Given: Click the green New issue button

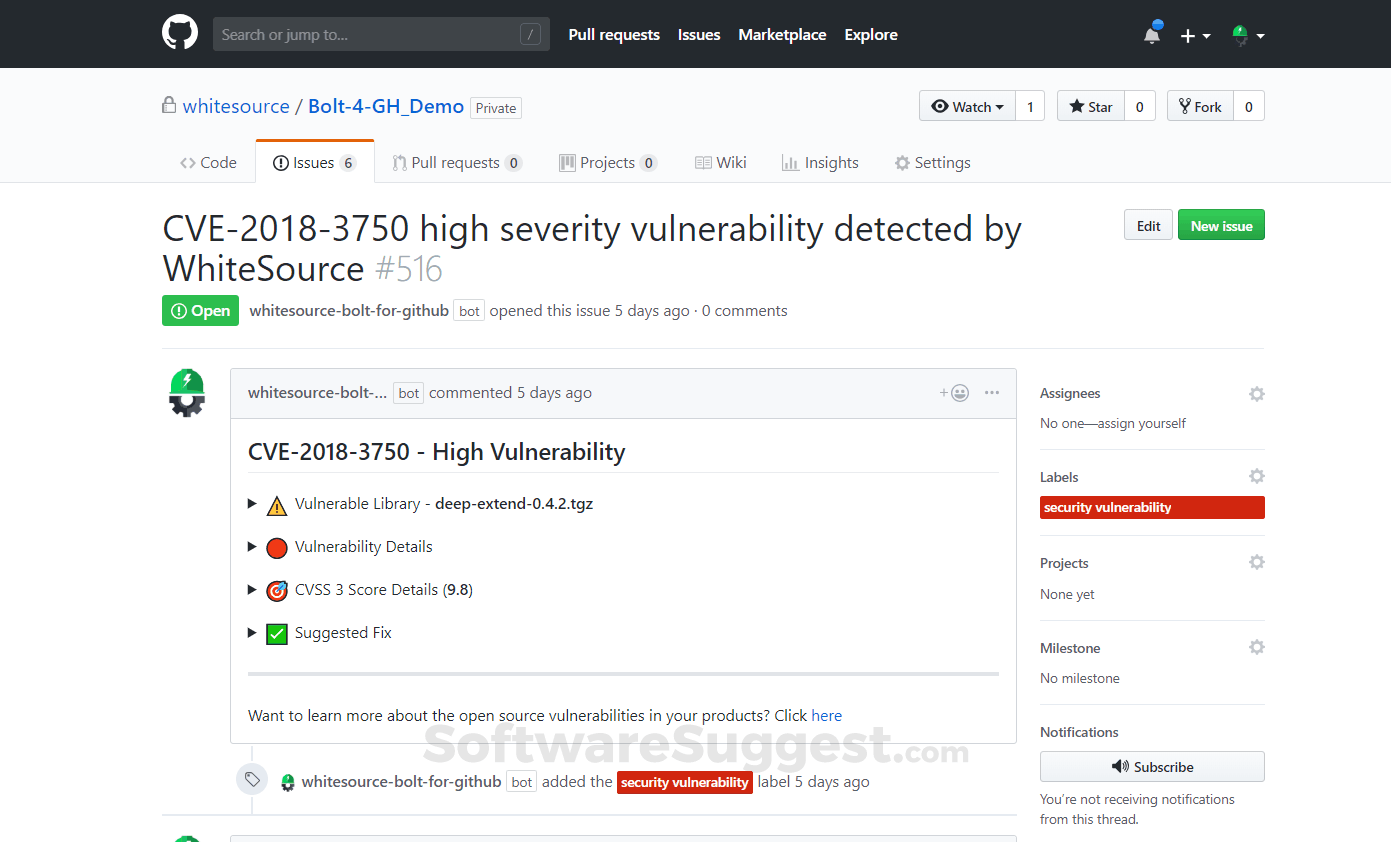Looking at the screenshot, I should [x=1221, y=225].
